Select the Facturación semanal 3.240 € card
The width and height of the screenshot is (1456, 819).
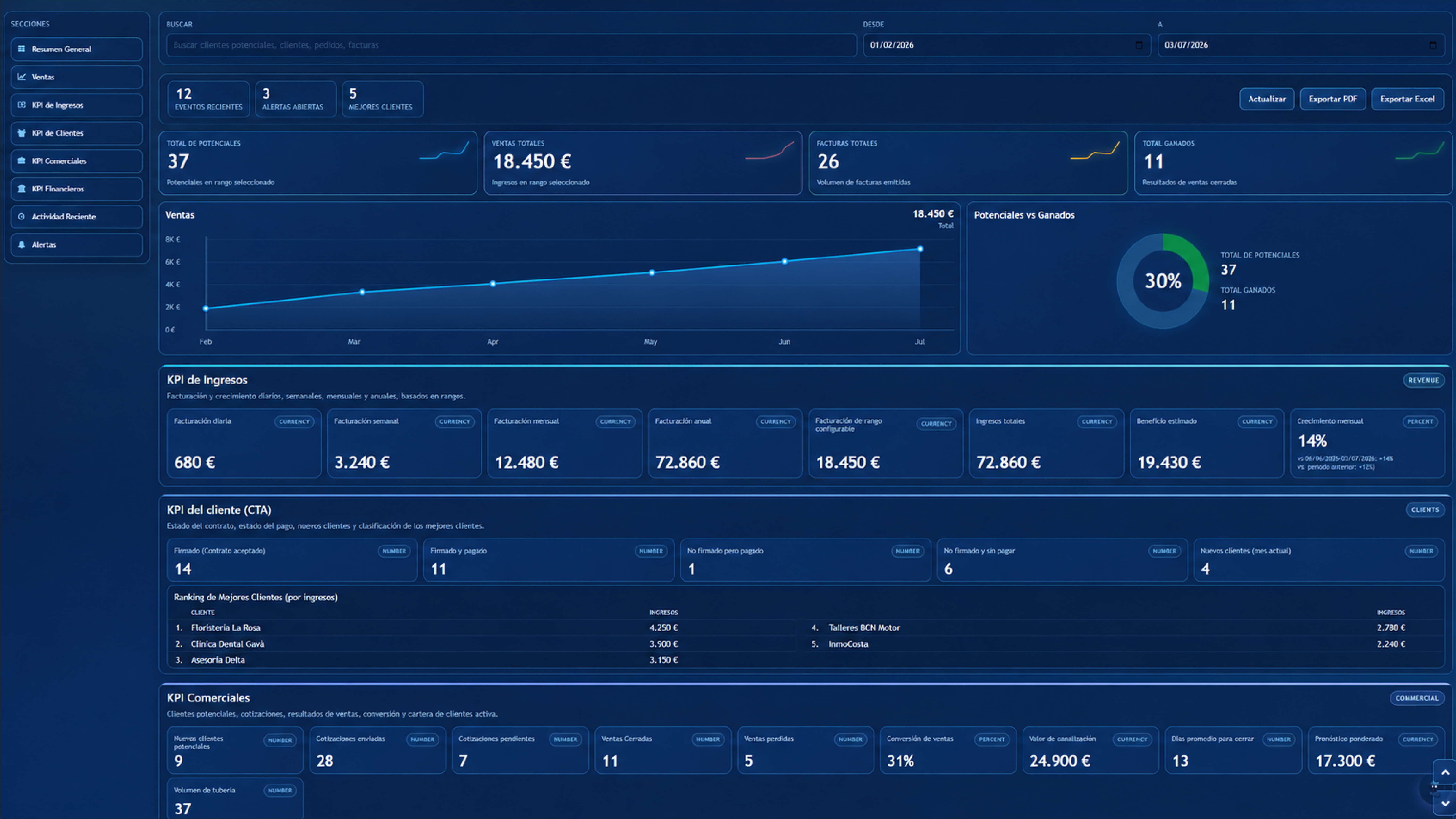404,444
